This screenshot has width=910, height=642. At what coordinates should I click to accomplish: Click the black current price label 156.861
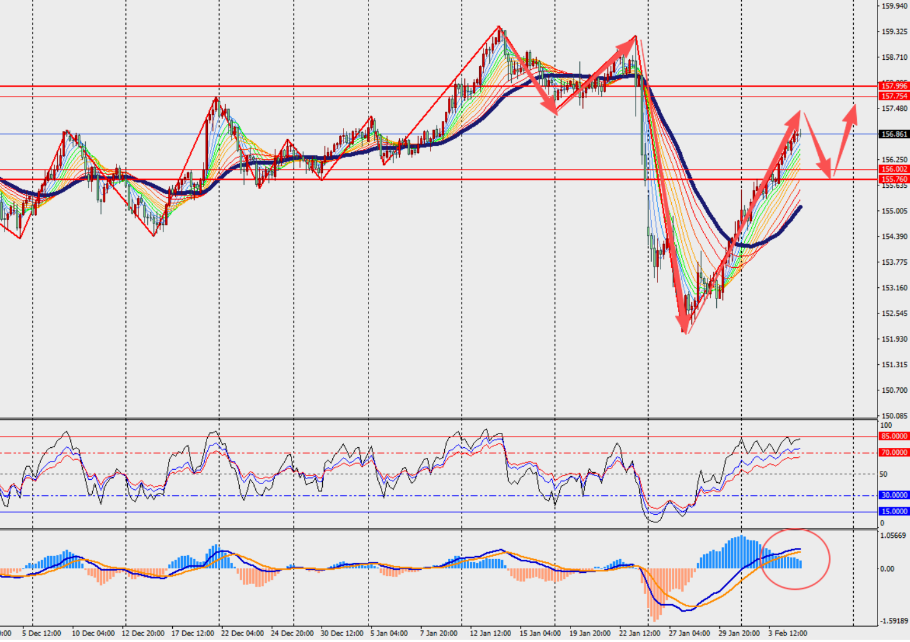[893, 134]
